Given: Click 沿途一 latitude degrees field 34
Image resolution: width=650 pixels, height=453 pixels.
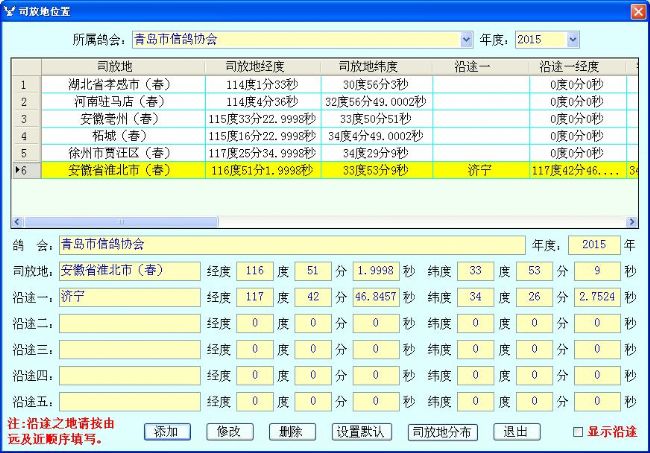Looking at the screenshot, I should tap(475, 297).
